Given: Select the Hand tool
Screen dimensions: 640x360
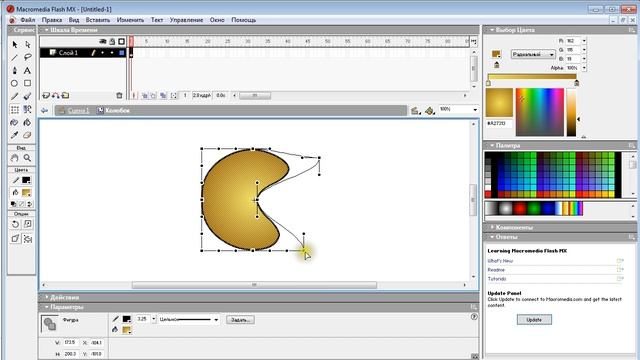Looking at the screenshot, I should (15, 158).
